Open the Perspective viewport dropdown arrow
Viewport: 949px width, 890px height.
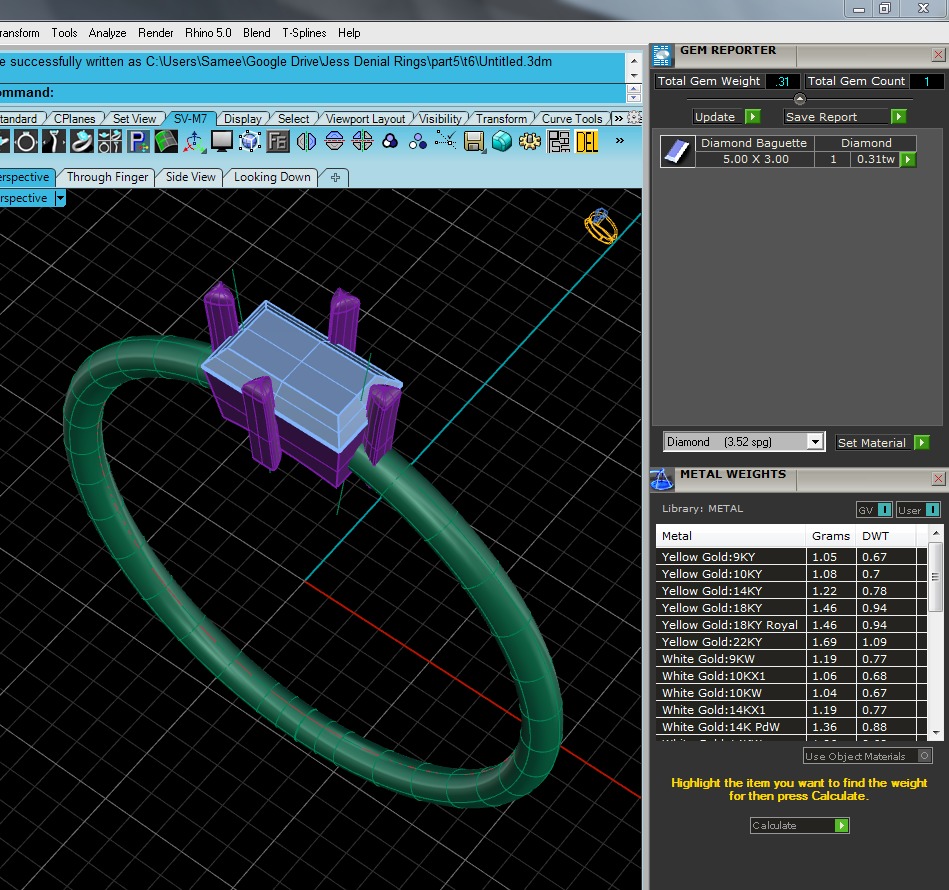point(60,198)
